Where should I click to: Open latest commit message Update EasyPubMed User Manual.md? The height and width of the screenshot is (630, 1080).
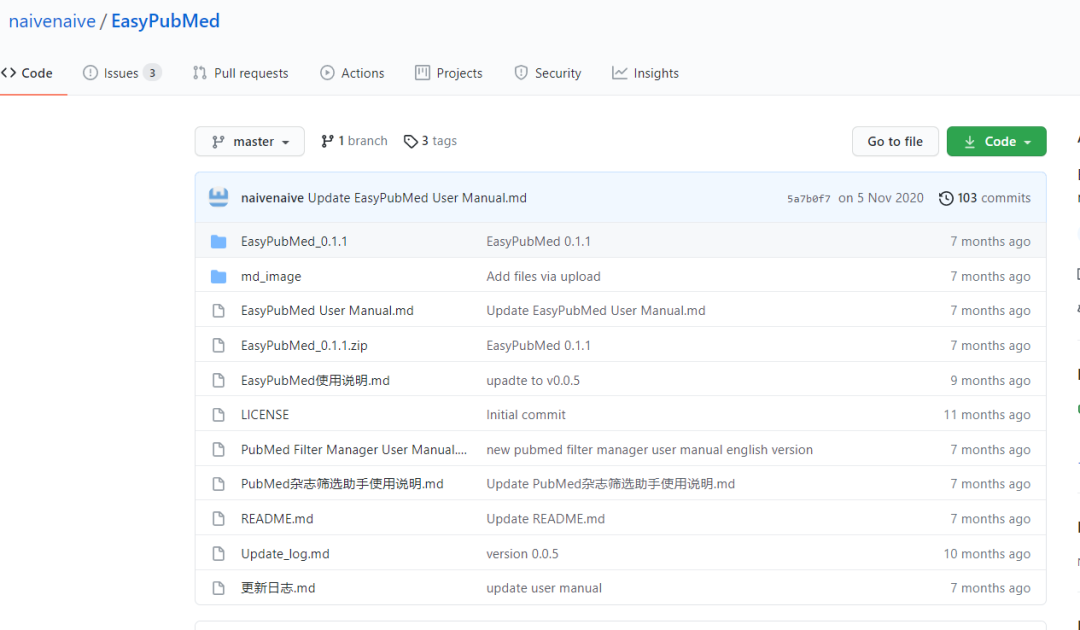coord(417,198)
